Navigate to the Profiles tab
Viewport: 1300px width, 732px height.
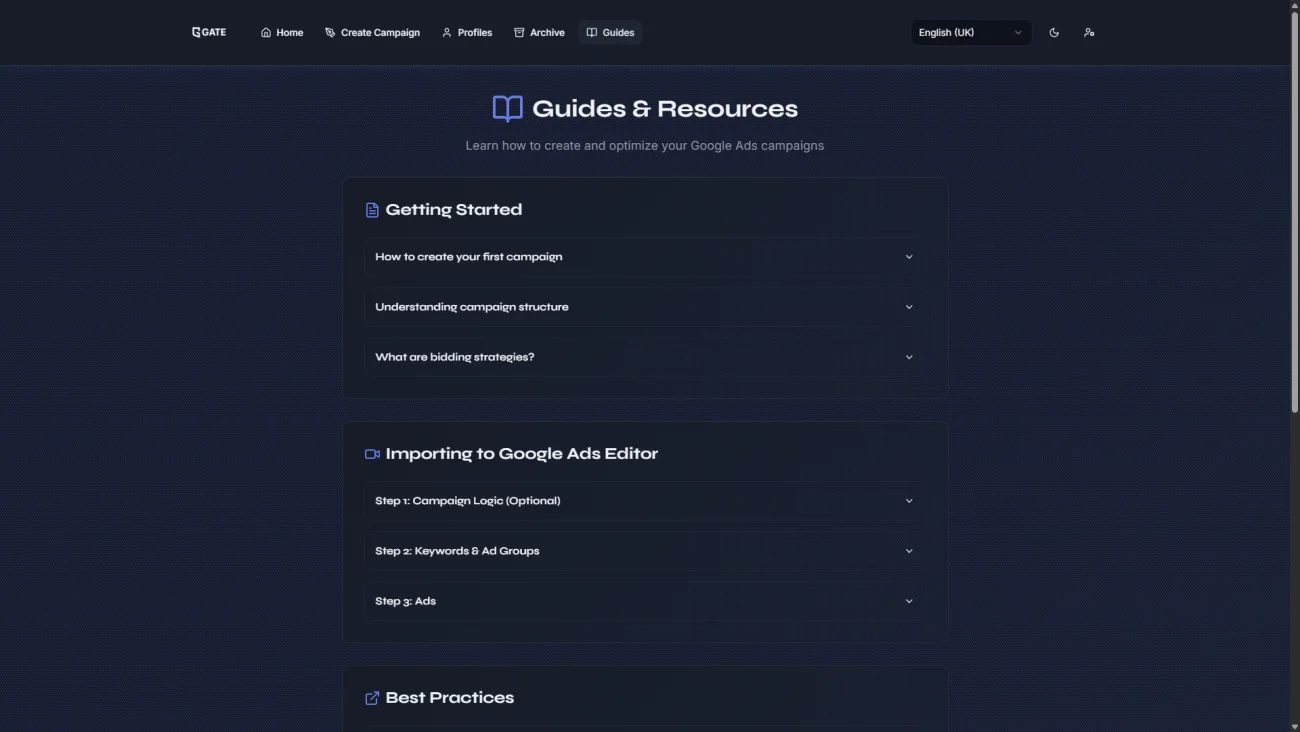(x=467, y=33)
